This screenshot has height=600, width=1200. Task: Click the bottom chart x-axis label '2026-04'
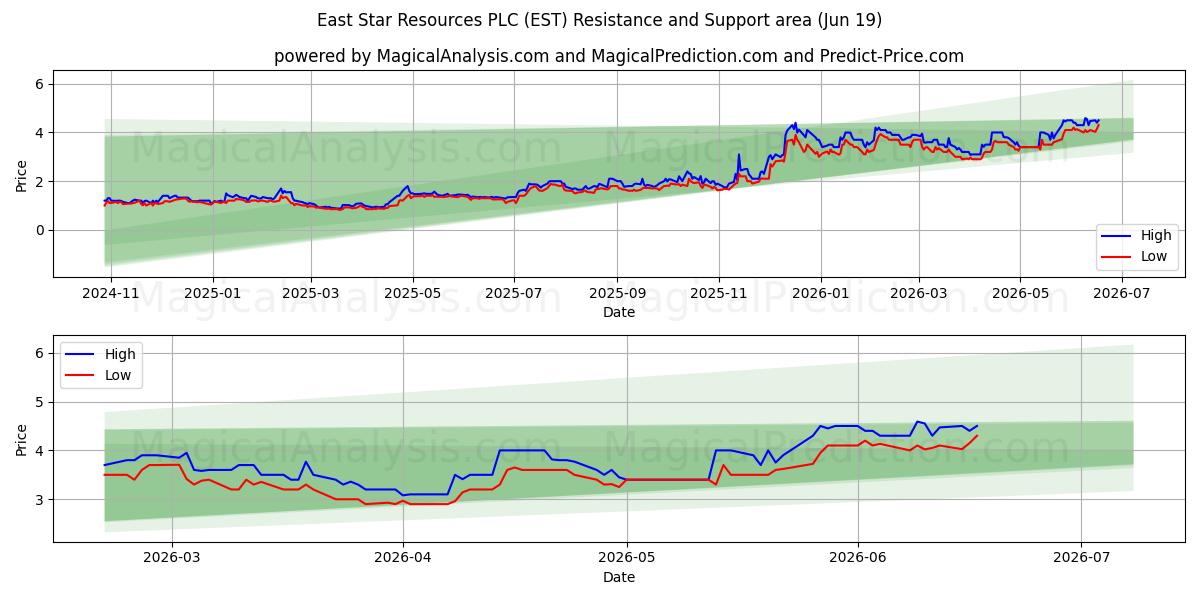click(403, 559)
